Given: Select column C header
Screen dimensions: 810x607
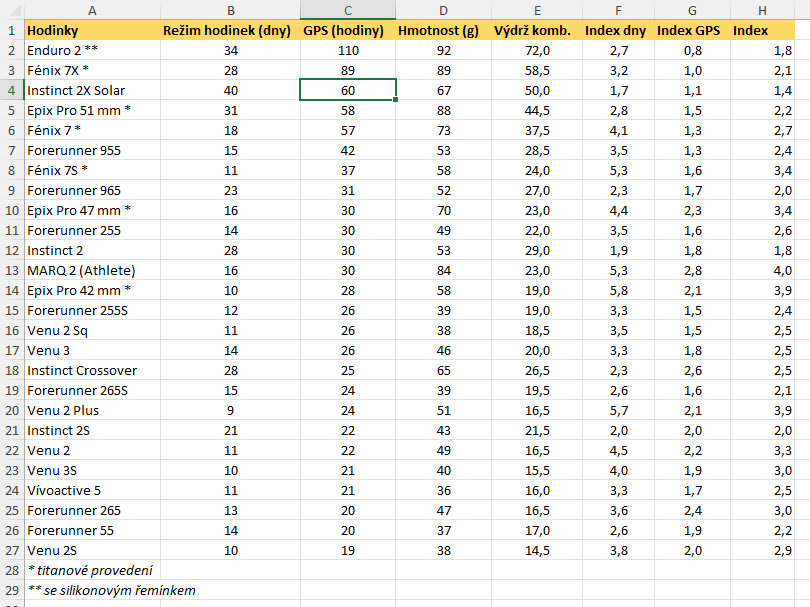Looking at the screenshot, I should click(348, 10).
